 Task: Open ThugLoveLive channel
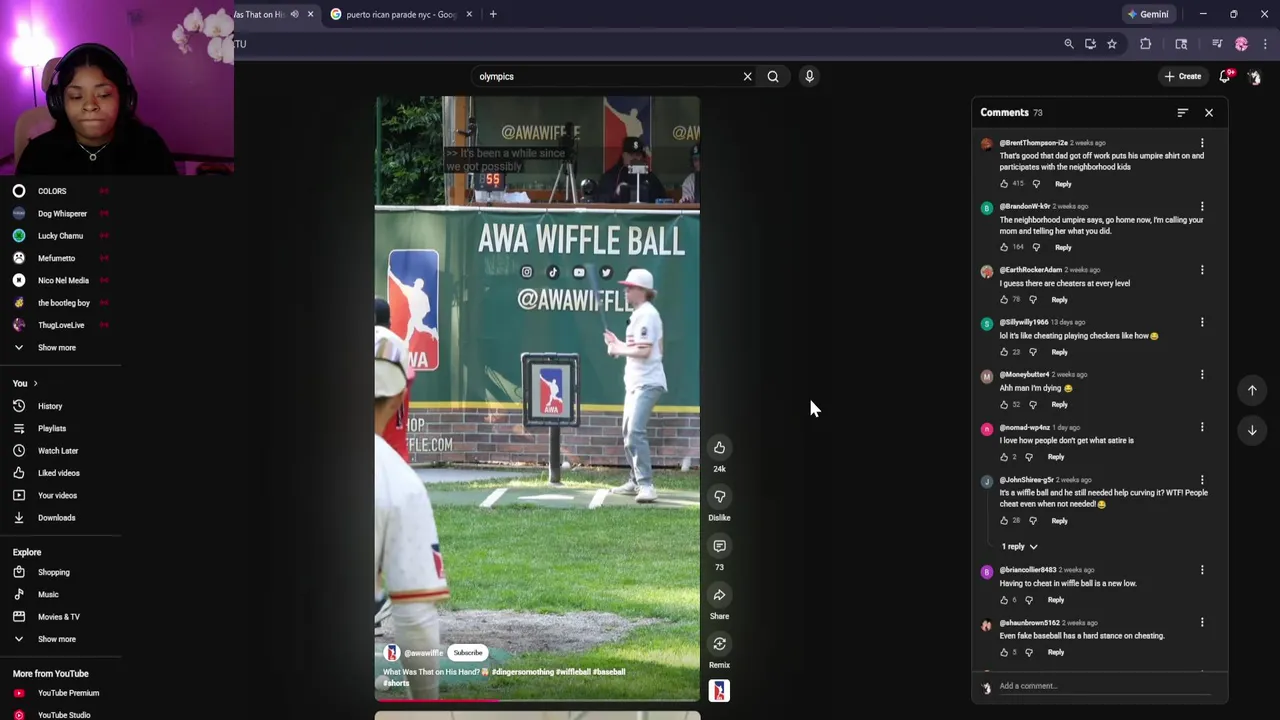coord(60,325)
